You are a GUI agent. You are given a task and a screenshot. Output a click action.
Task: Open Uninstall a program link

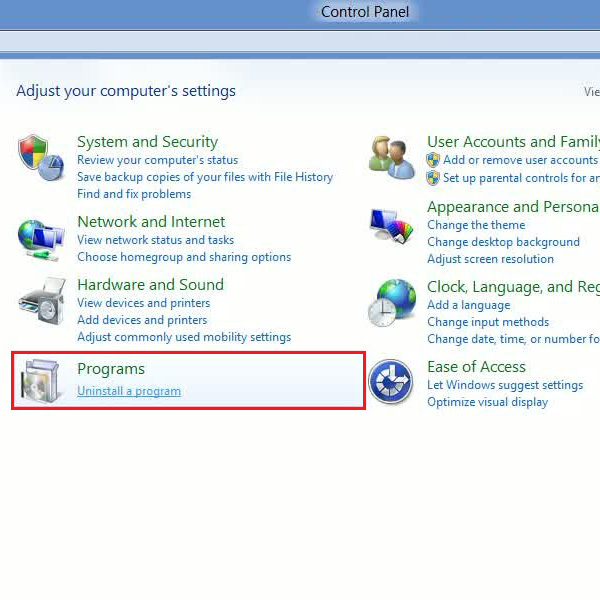pos(129,391)
